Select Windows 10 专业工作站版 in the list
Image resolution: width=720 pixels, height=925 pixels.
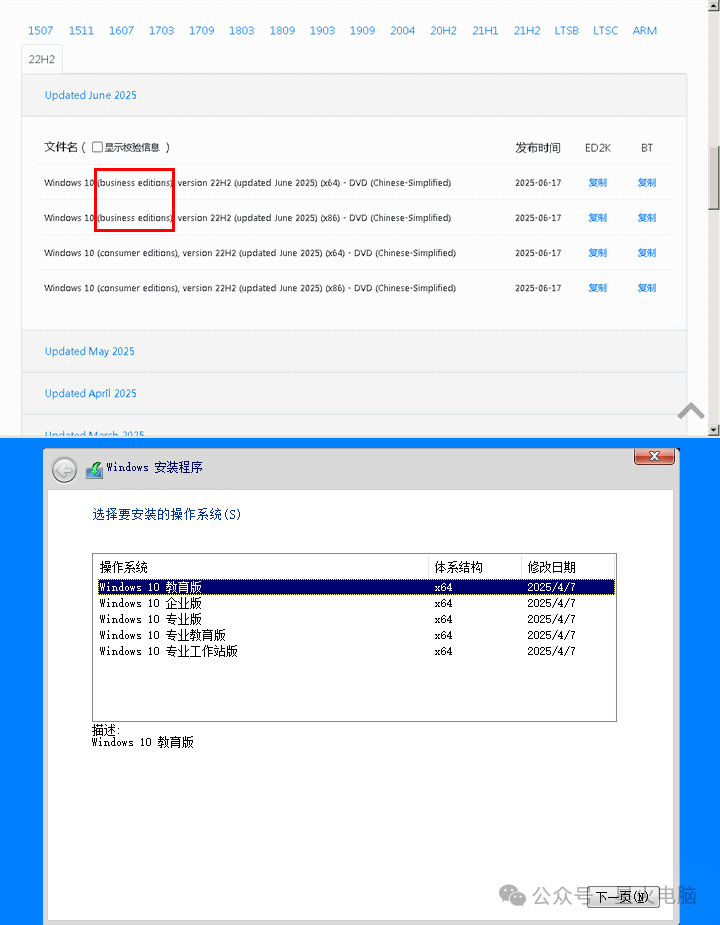point(356,651)
